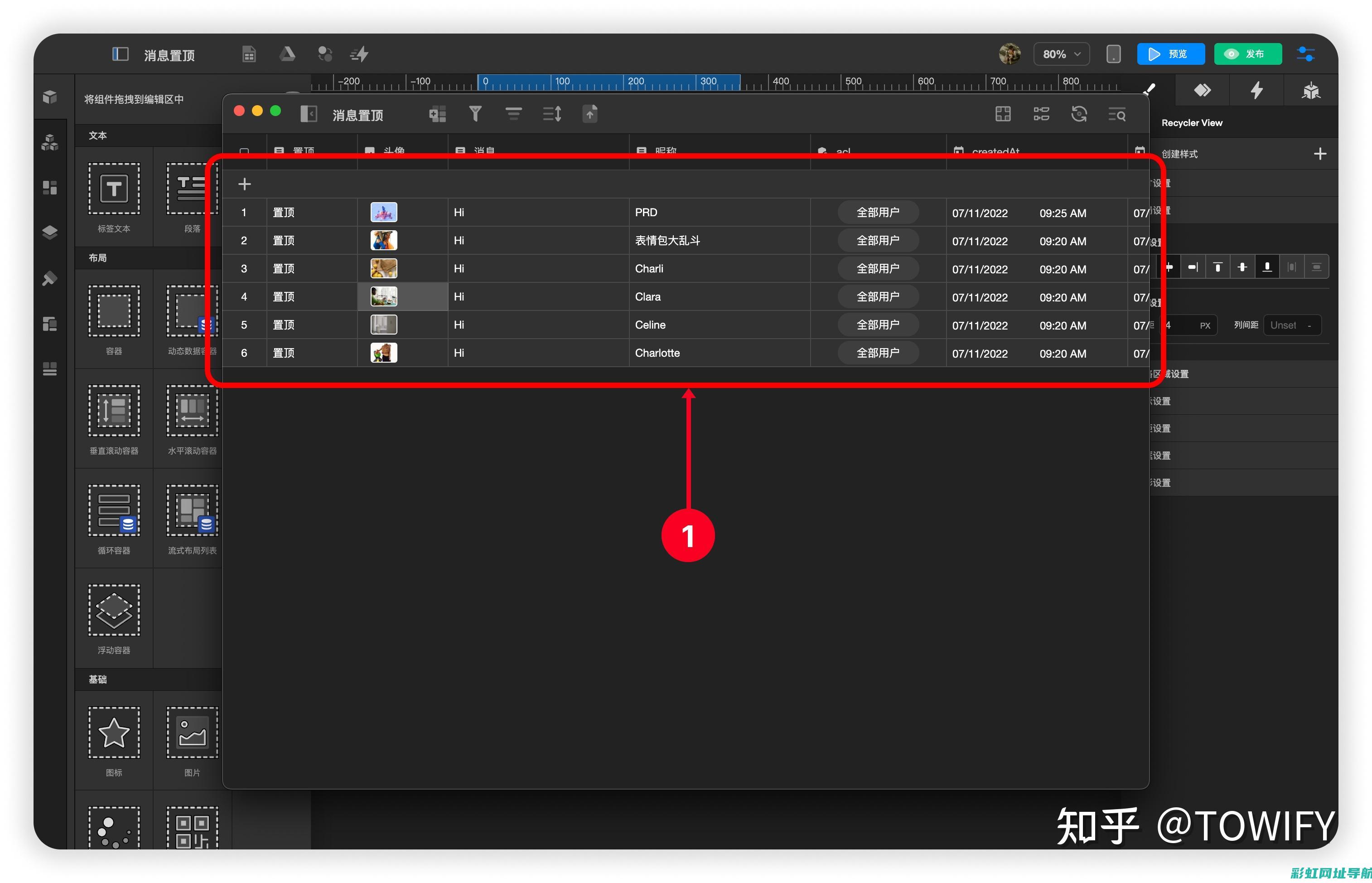Open the template grid icon in left rail
The image size is (1372, 883).
coord(50,324)
